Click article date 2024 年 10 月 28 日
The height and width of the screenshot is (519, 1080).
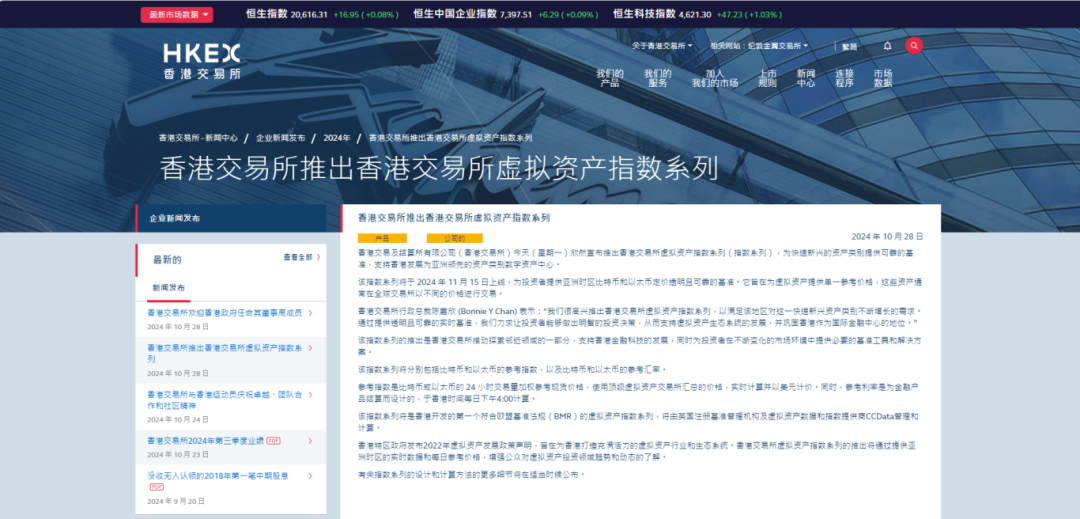coord(887,236)
